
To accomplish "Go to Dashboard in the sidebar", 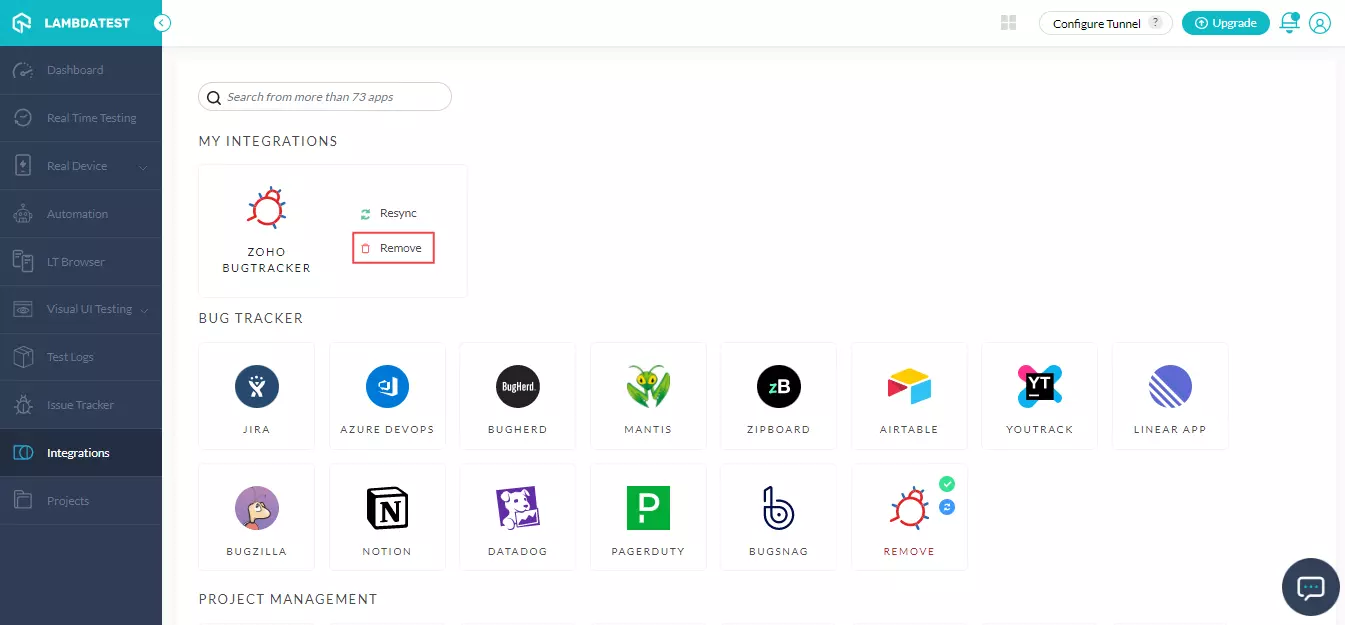I will [x=75, y=70].
